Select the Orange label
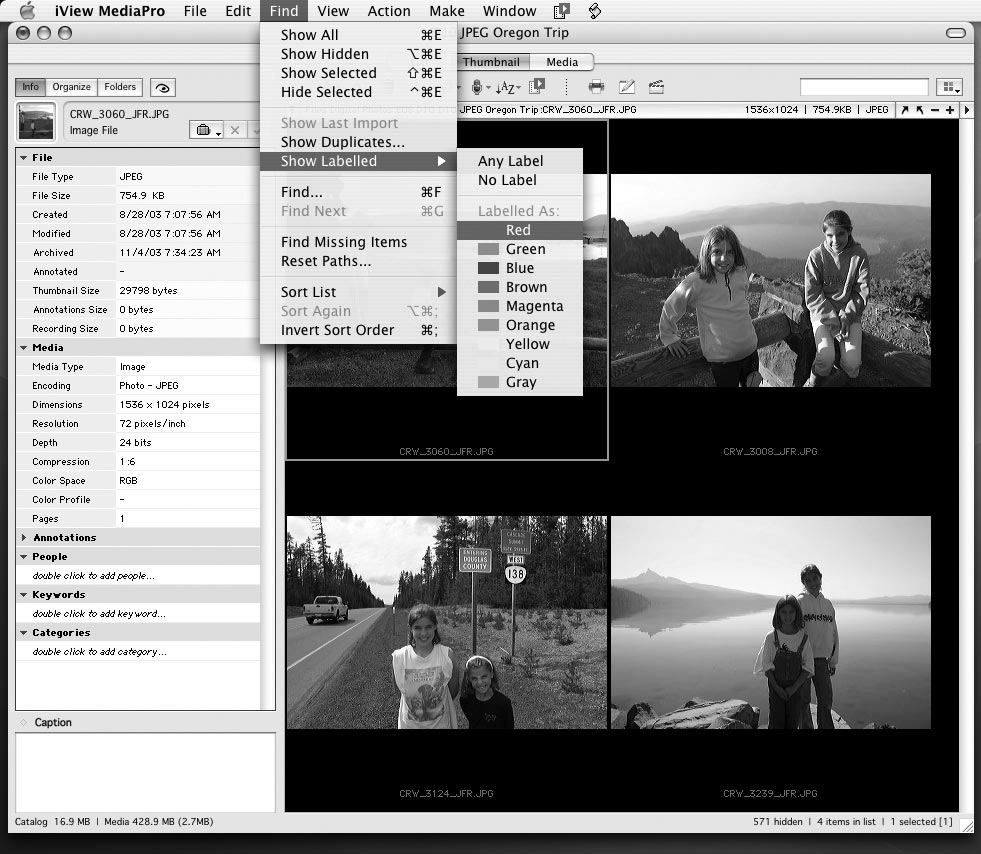The width and height of the screenshot is (981, 854). [520, 325]
